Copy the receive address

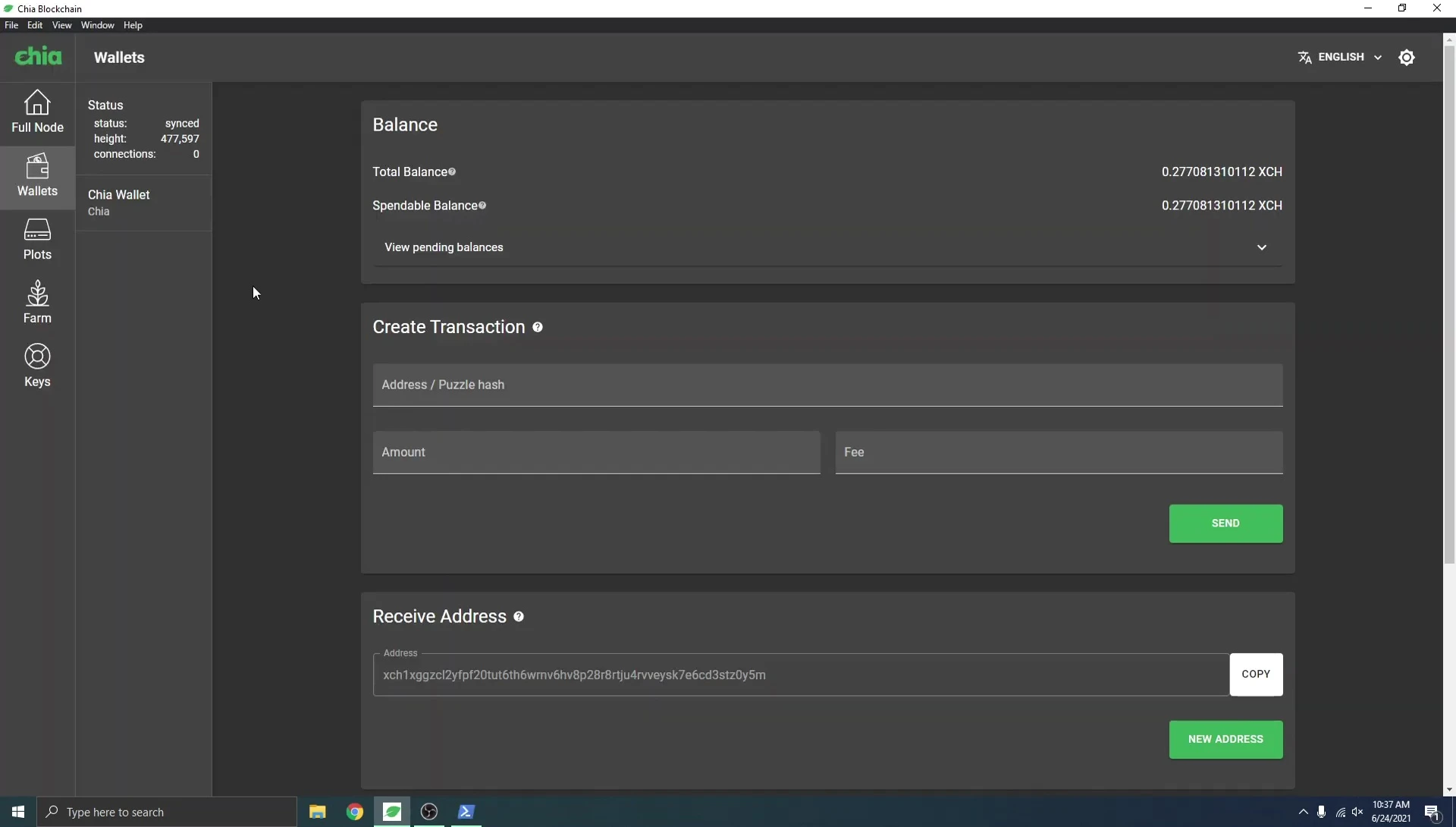1256,674
